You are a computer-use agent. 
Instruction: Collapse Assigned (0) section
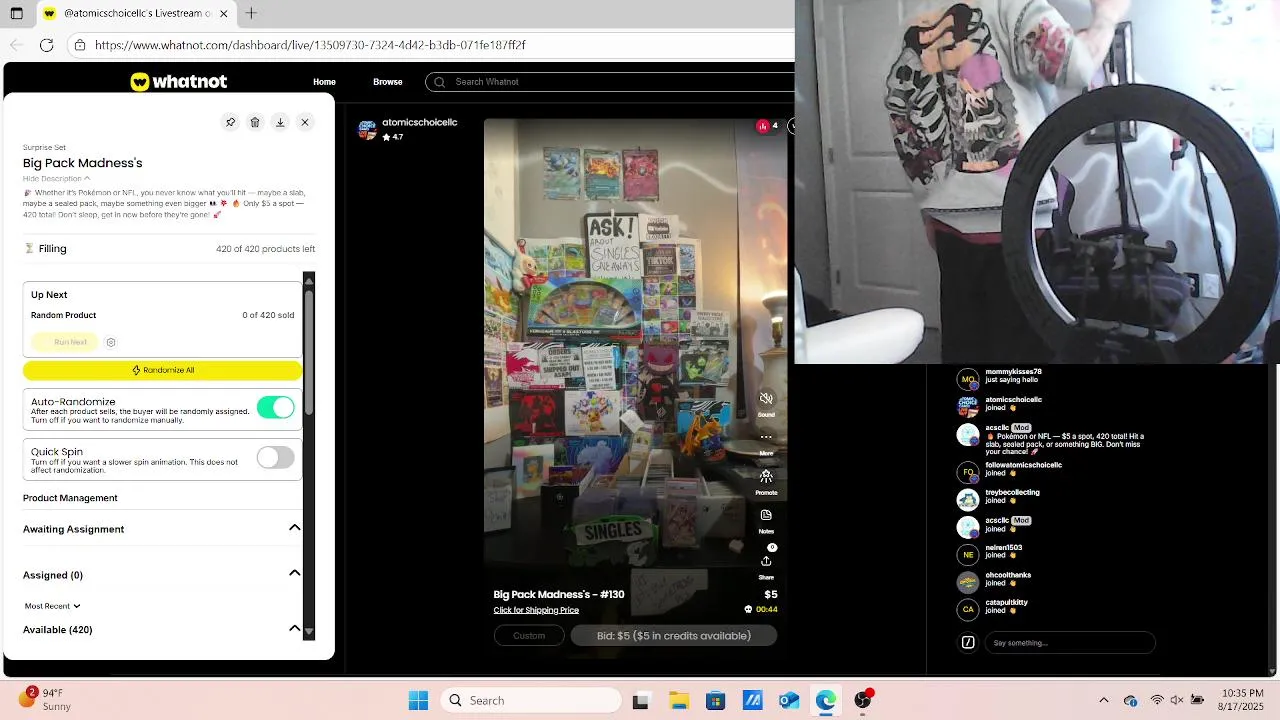tap(294, 574)
